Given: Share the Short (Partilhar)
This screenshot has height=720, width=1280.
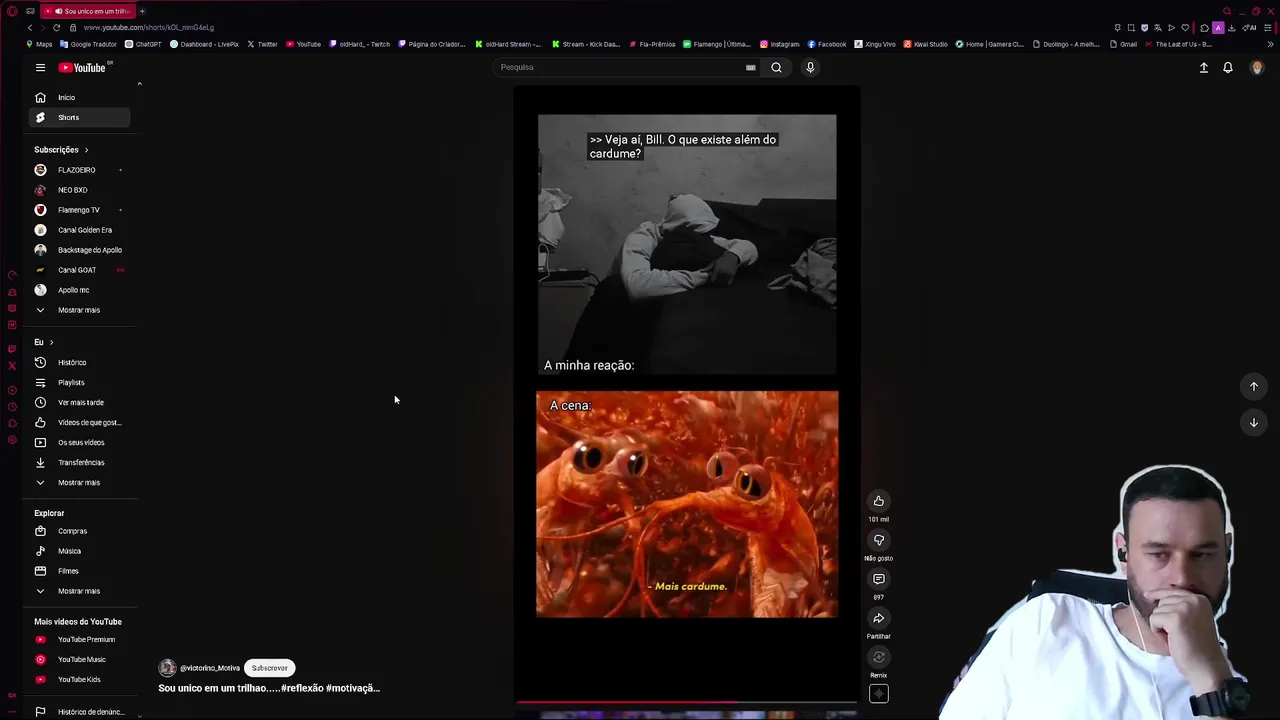Looking at the screenshot, I should (x=879, y=618).
